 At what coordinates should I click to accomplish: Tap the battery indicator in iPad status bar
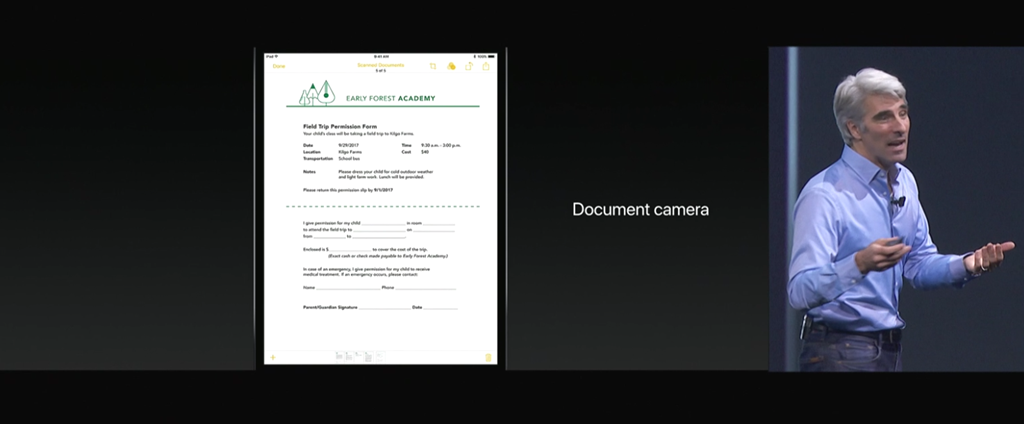pyautogui.click(x=491, y=56)
